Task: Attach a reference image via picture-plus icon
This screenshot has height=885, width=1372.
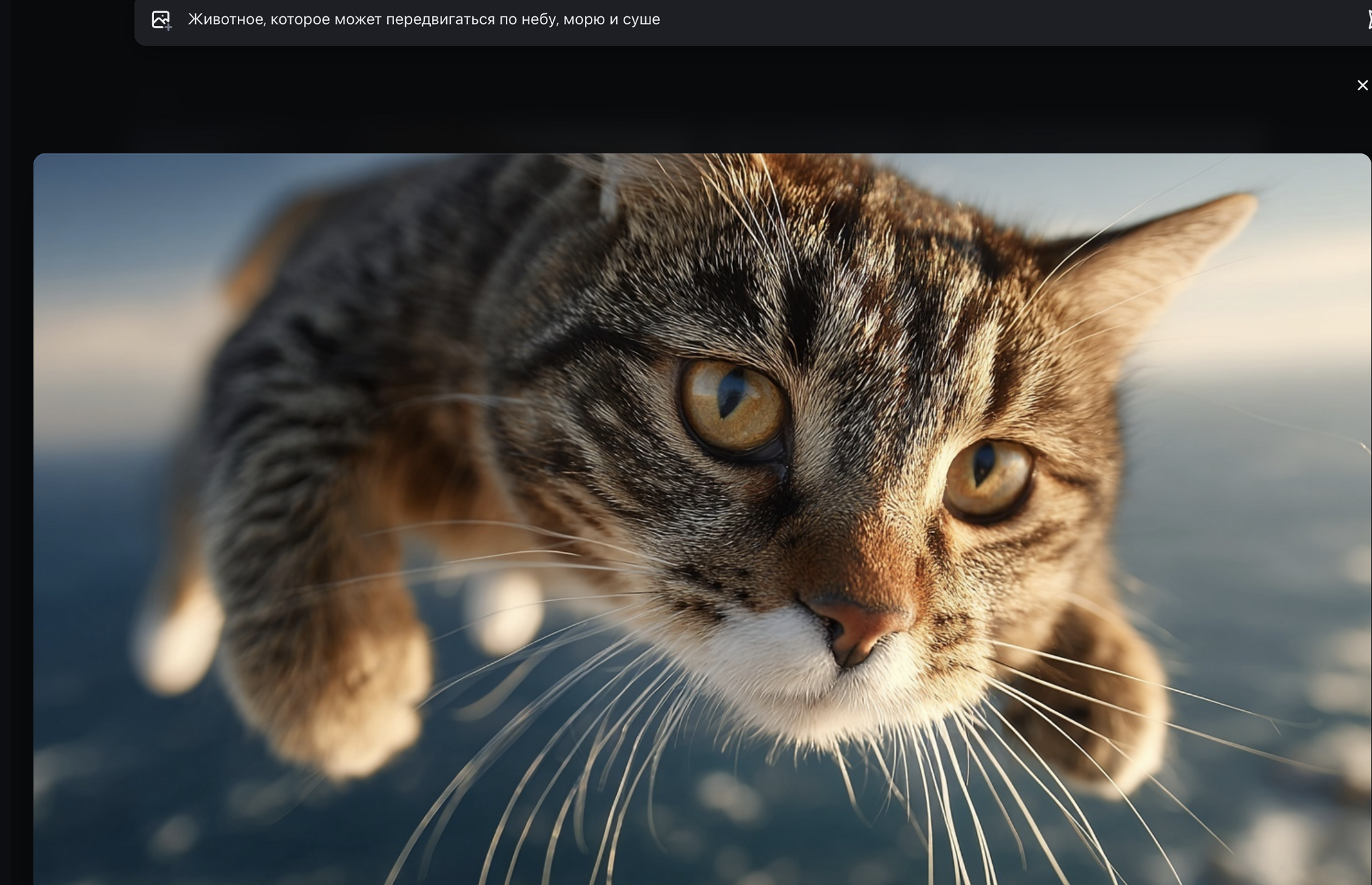Action: 161,20
